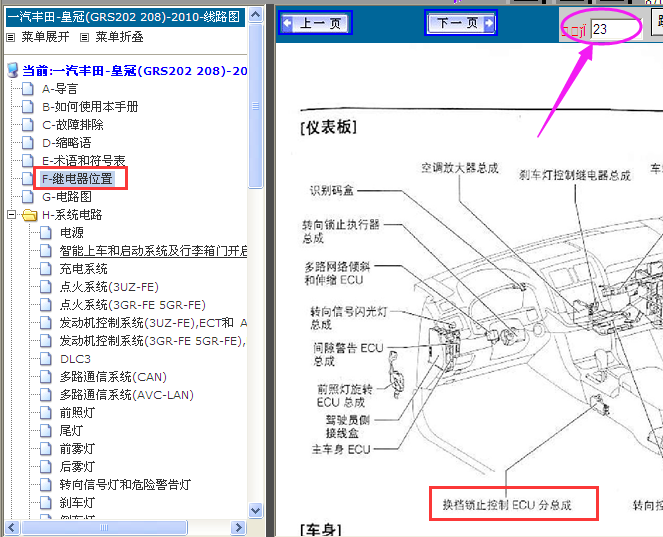The image size is (663, 537).
Task: Go to previous page with 上一页 button
Action: (315, 23)
